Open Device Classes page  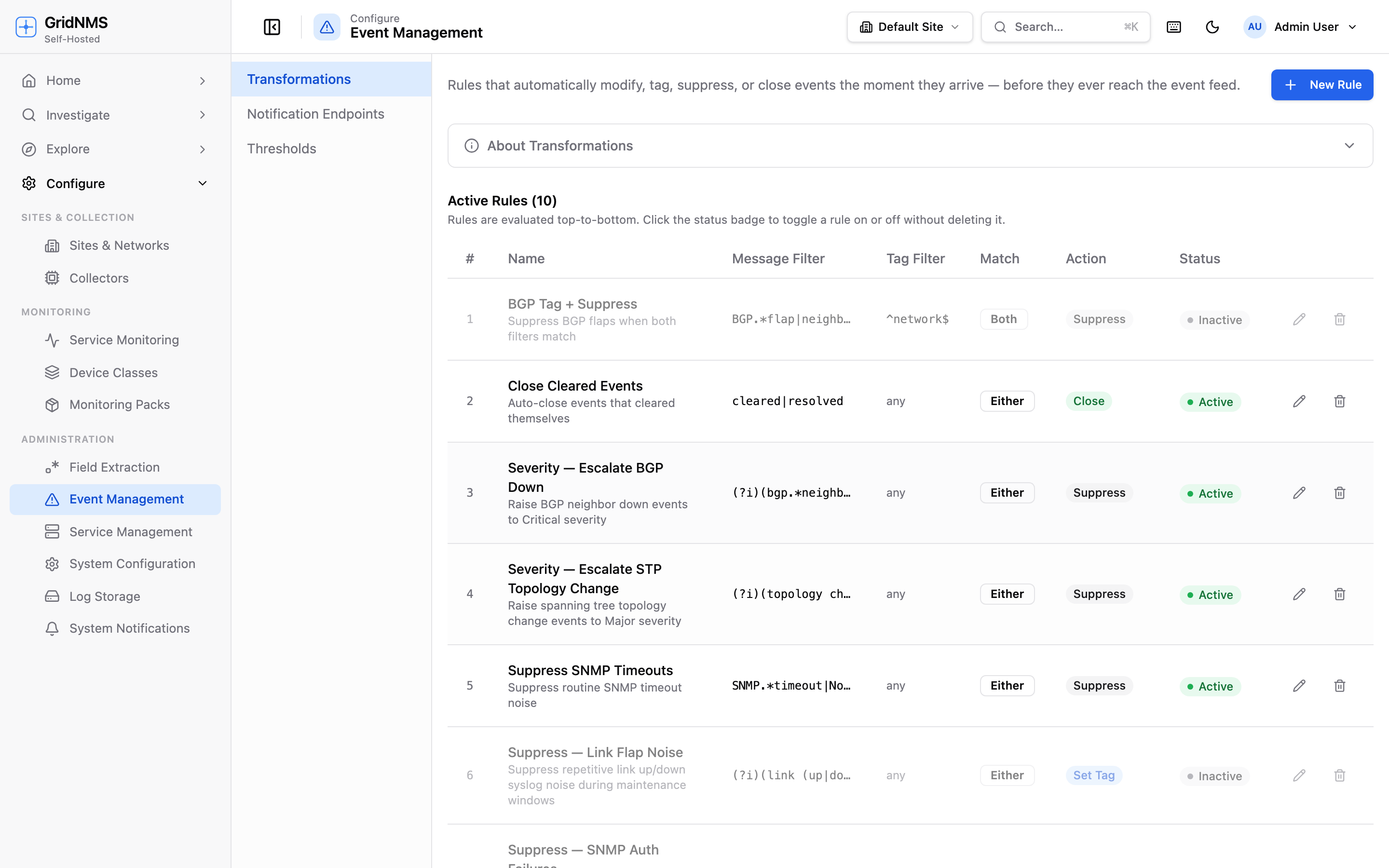[115, 373]
